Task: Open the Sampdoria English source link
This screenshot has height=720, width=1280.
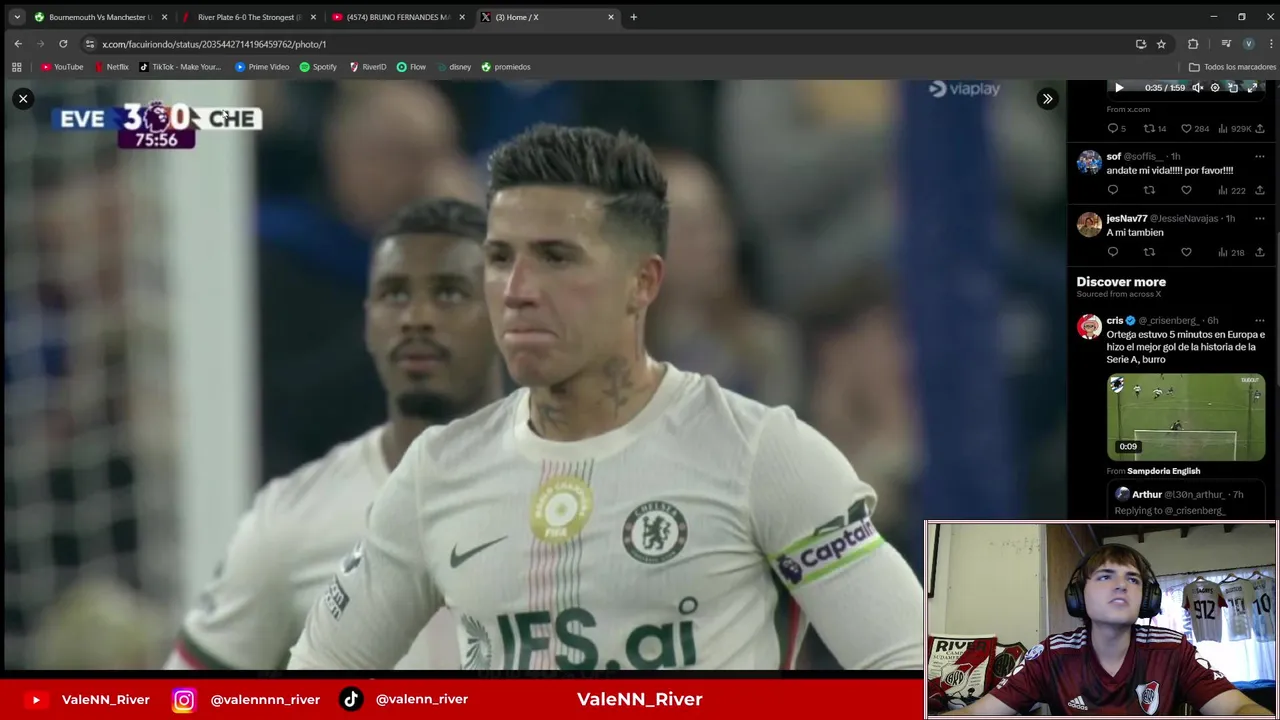Action: point(1163,471)
